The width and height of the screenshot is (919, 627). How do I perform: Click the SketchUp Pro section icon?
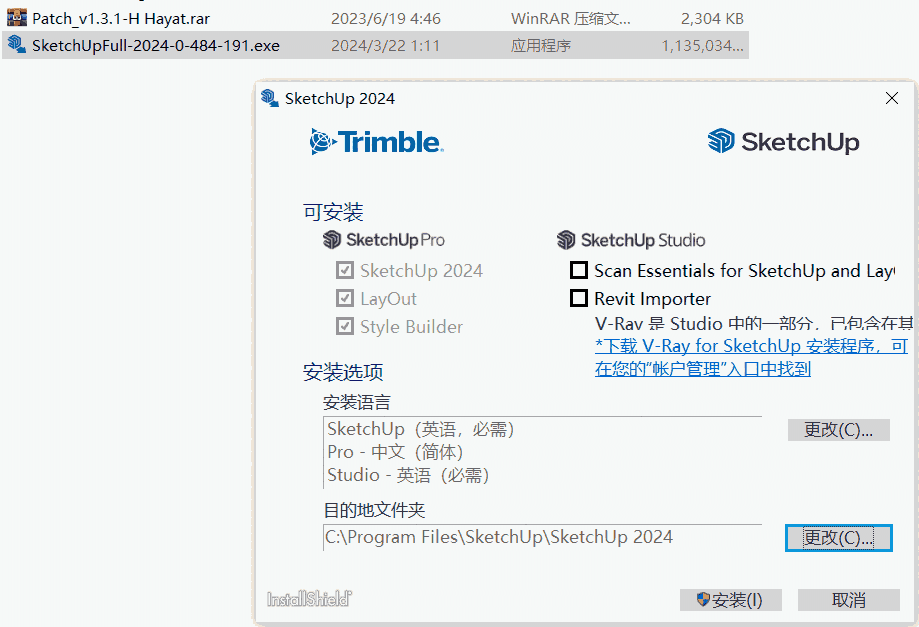pos(332,240)
